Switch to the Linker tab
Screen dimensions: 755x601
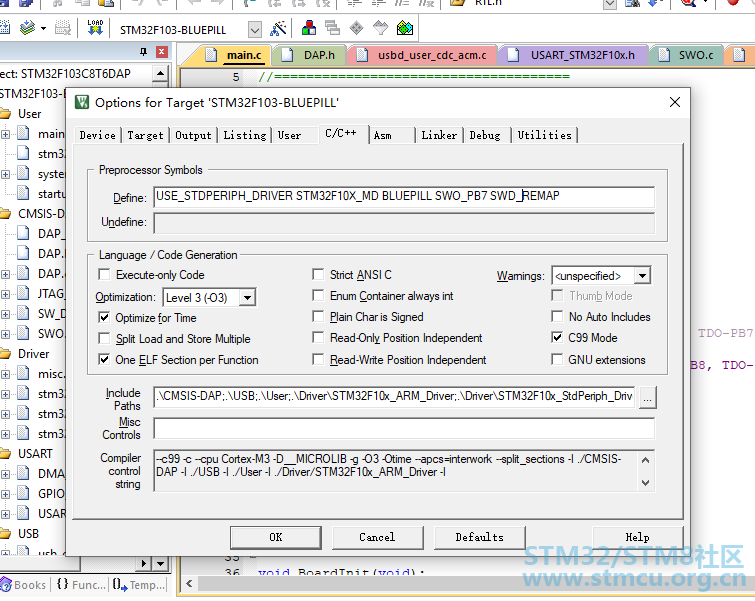pos(439,135)
